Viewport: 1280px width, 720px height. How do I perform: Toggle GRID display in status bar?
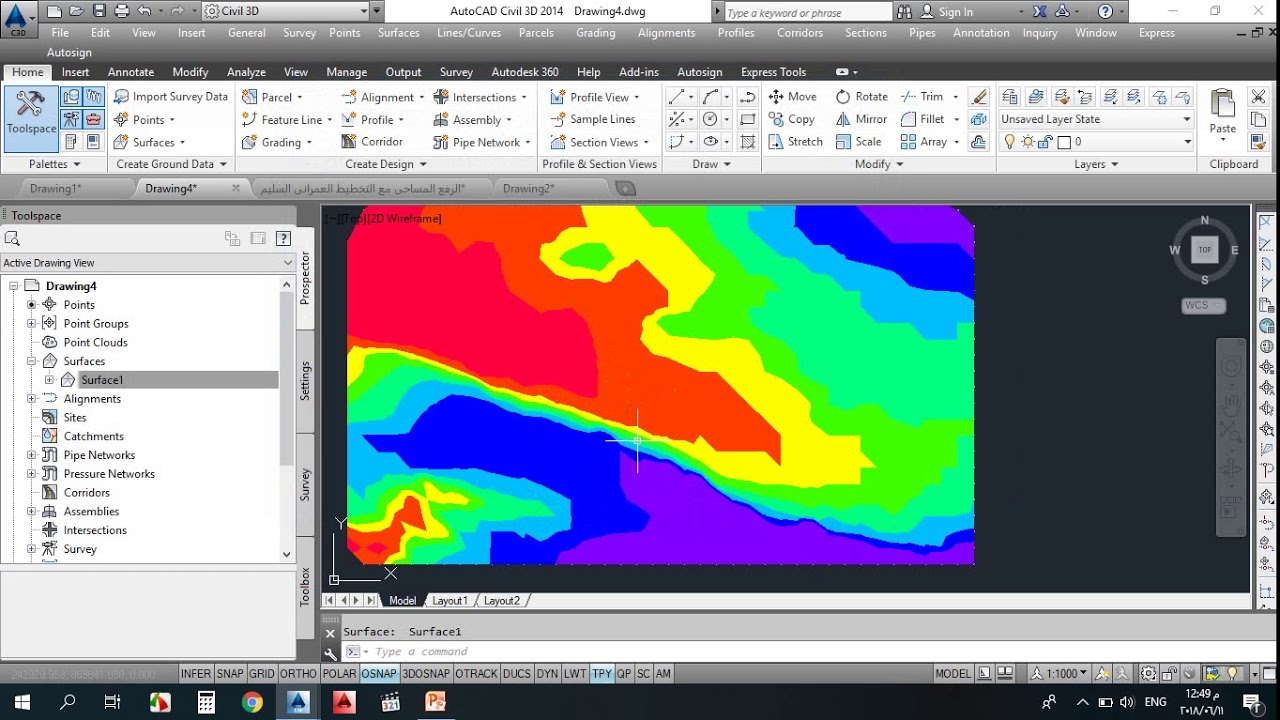(262, 674)
